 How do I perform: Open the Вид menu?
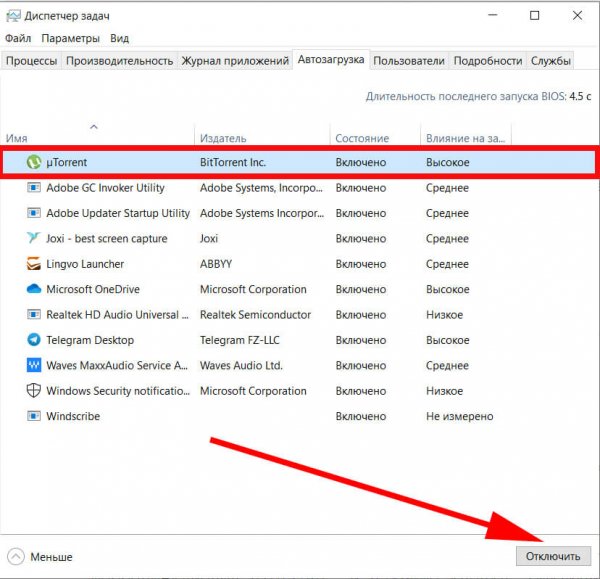120,38
